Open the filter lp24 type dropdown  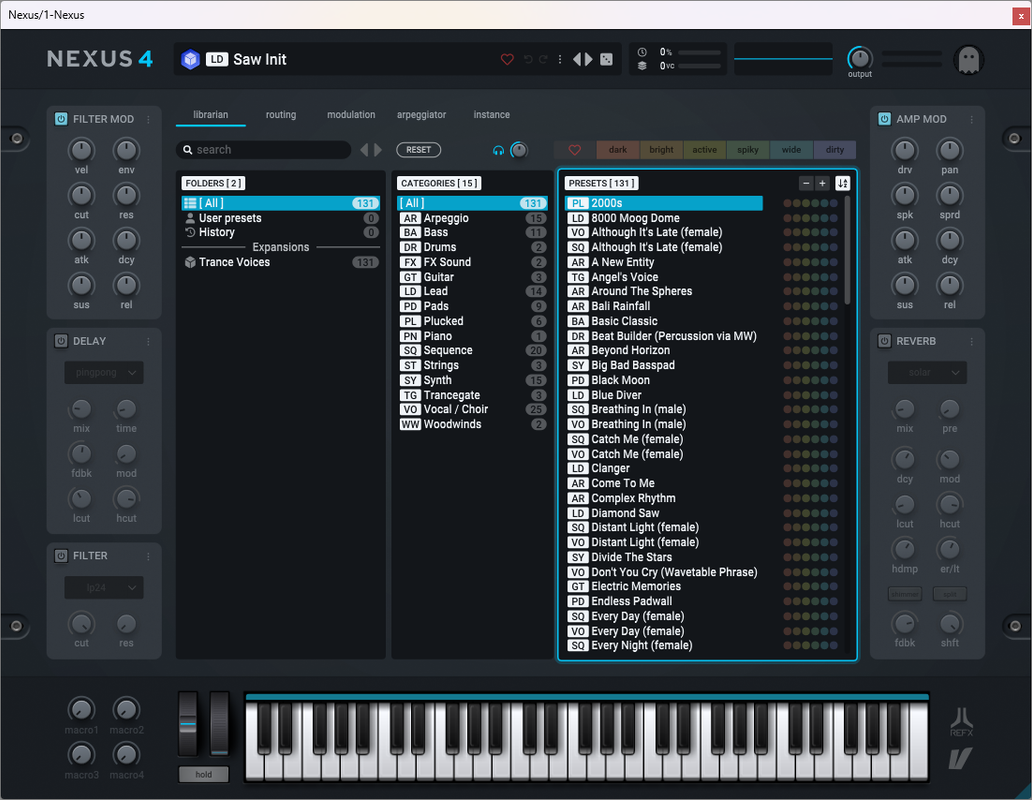click(104, 588)
